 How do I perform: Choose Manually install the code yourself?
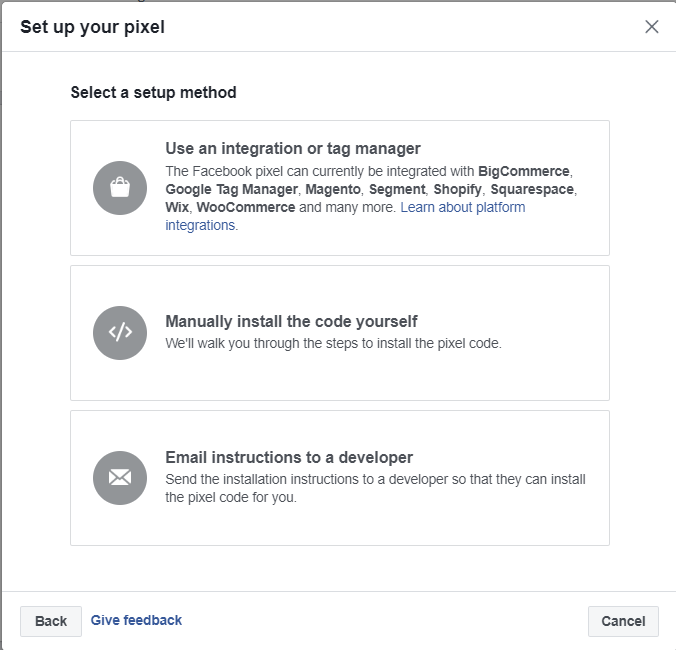click(x=291, y=321)
